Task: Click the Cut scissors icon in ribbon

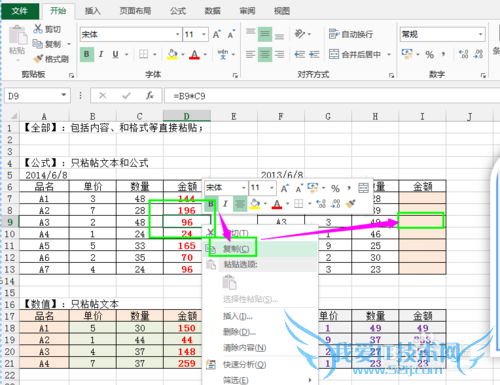Action: click(38, 29)
